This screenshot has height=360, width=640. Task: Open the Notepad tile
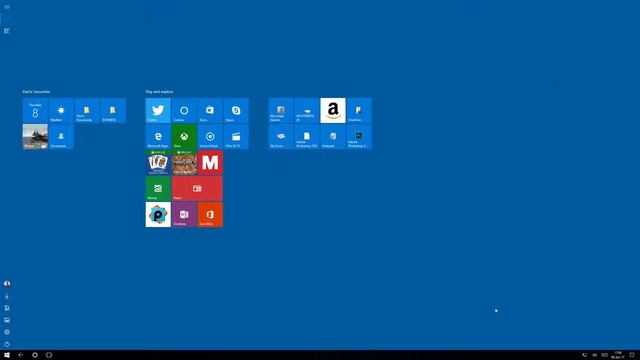pos(333,136)
